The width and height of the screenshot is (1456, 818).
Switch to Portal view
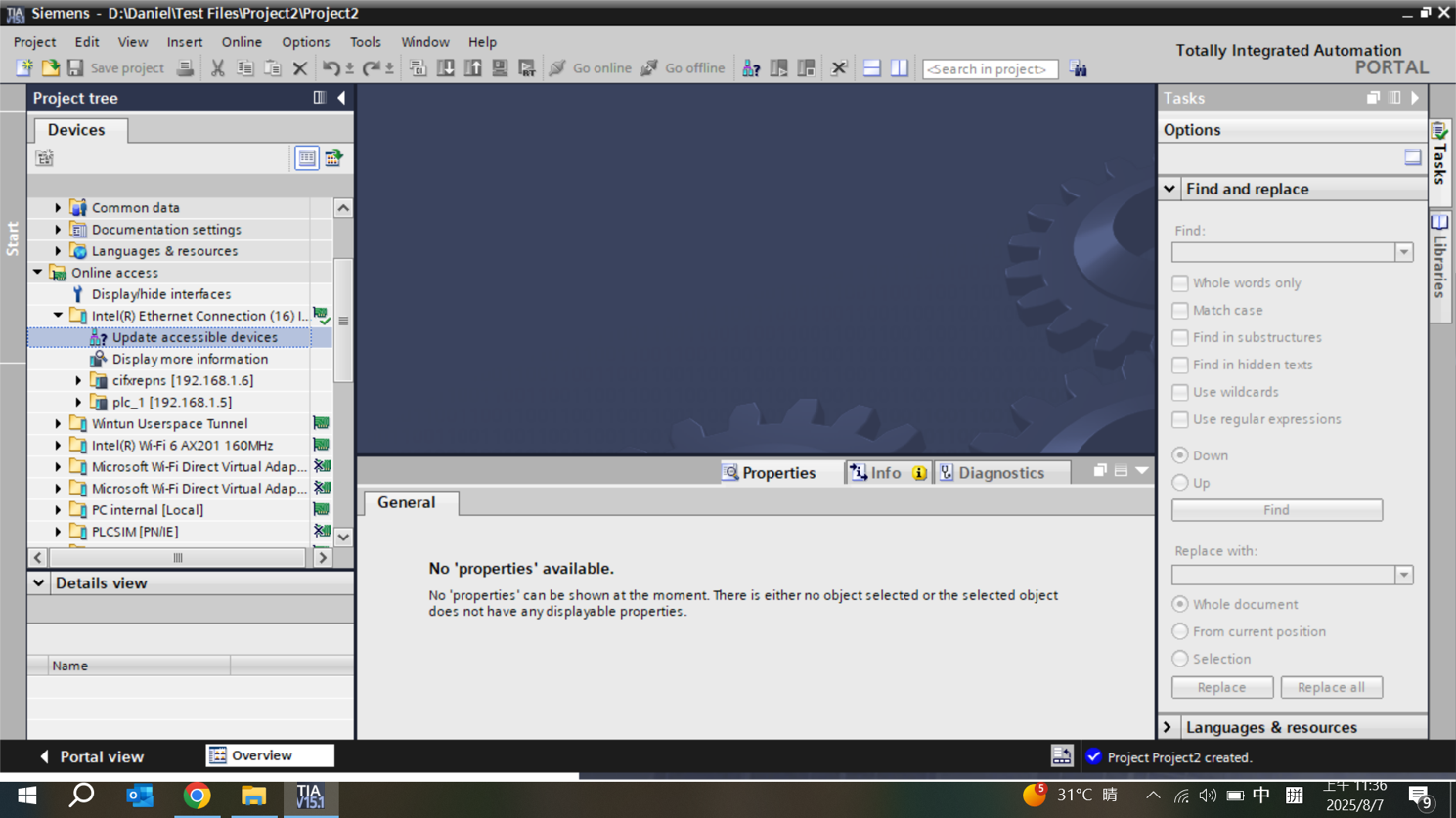[92, 756]
